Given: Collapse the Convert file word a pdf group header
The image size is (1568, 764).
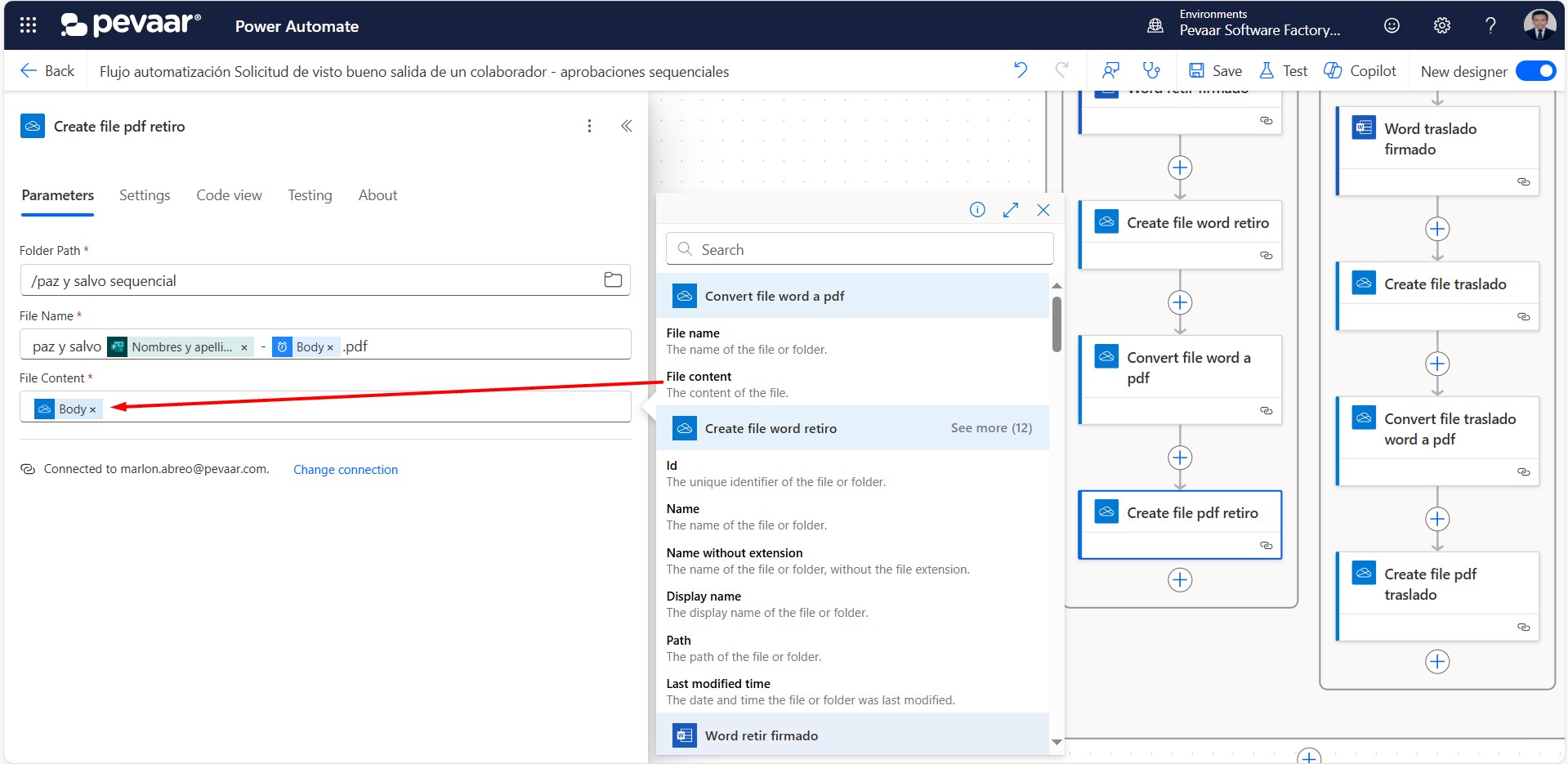Looking at the screenshot, I should [852, 296].
